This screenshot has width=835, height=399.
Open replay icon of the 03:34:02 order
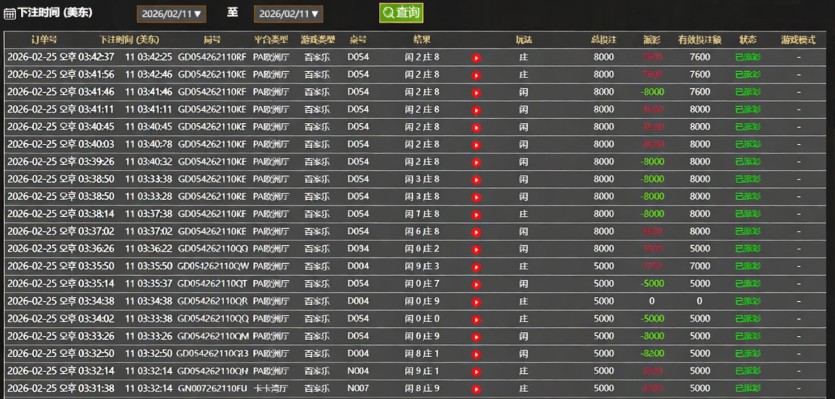pos(476,320)
